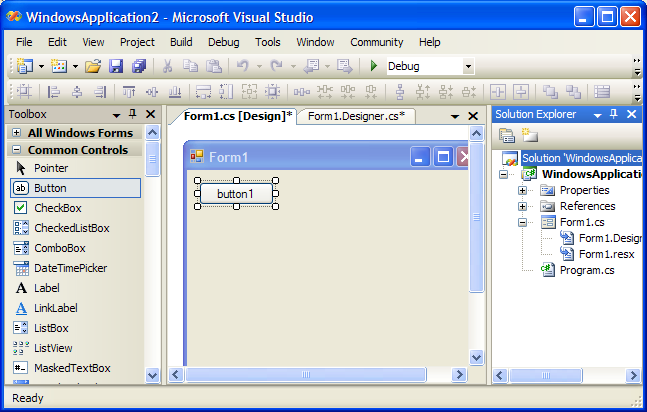This screenshot has height=412, width=647.
Task: Click the Align Tops layout icon
Action: (x=129, y=92)
